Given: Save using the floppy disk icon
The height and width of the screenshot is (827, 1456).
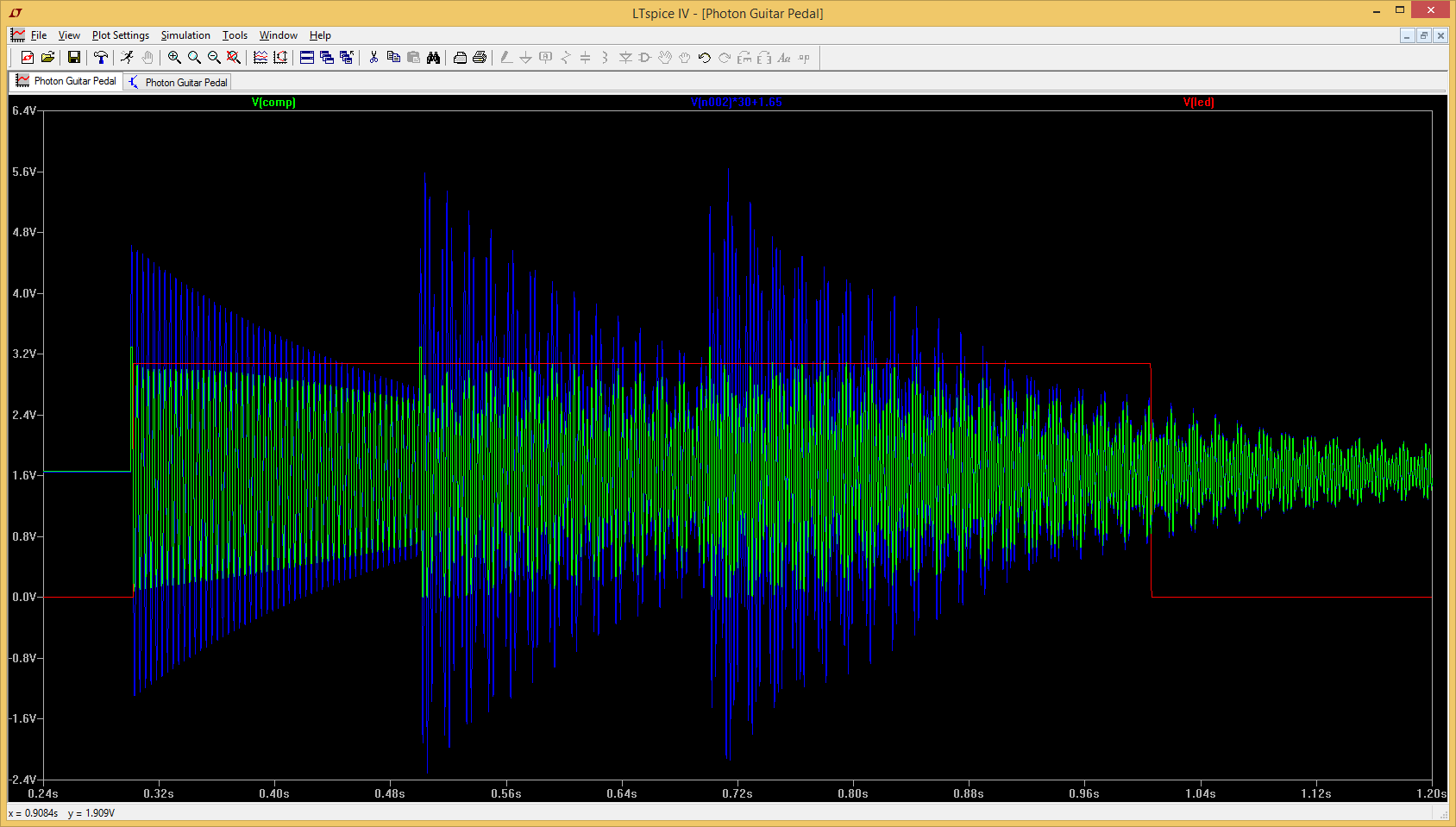Looking at the screenshot, I should point(74,57).
